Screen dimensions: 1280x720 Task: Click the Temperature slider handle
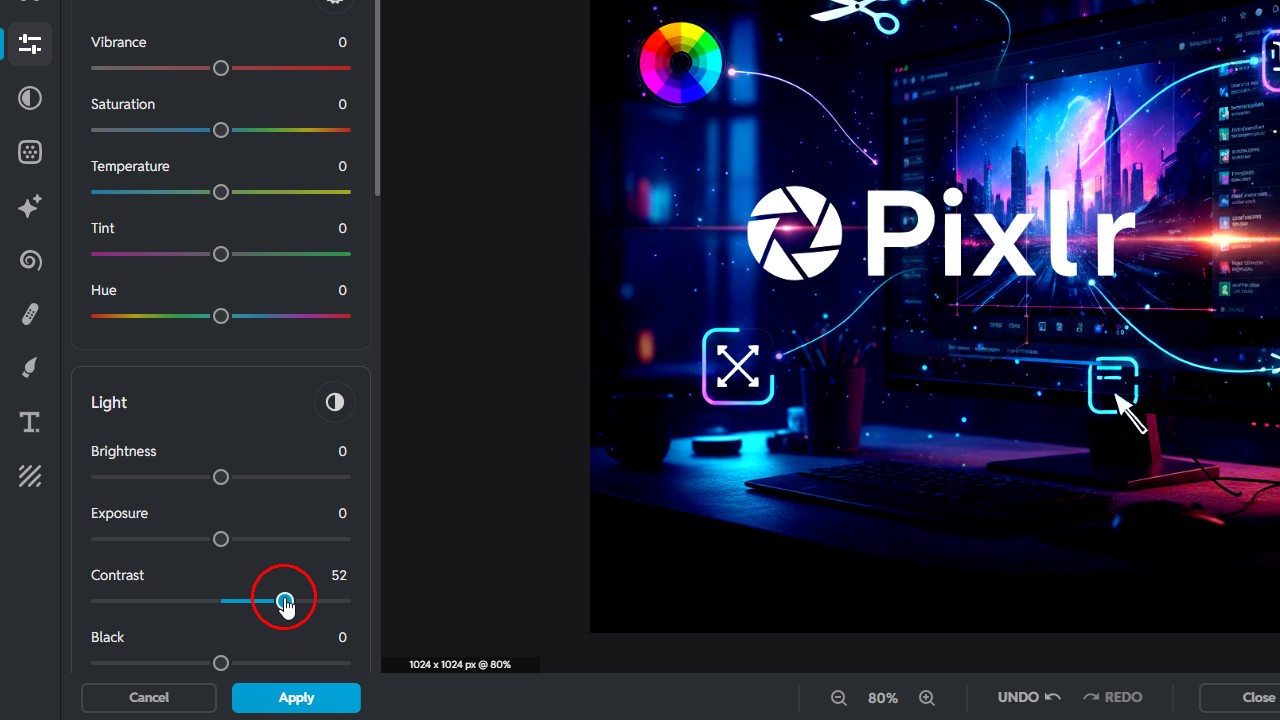(221, 192)
